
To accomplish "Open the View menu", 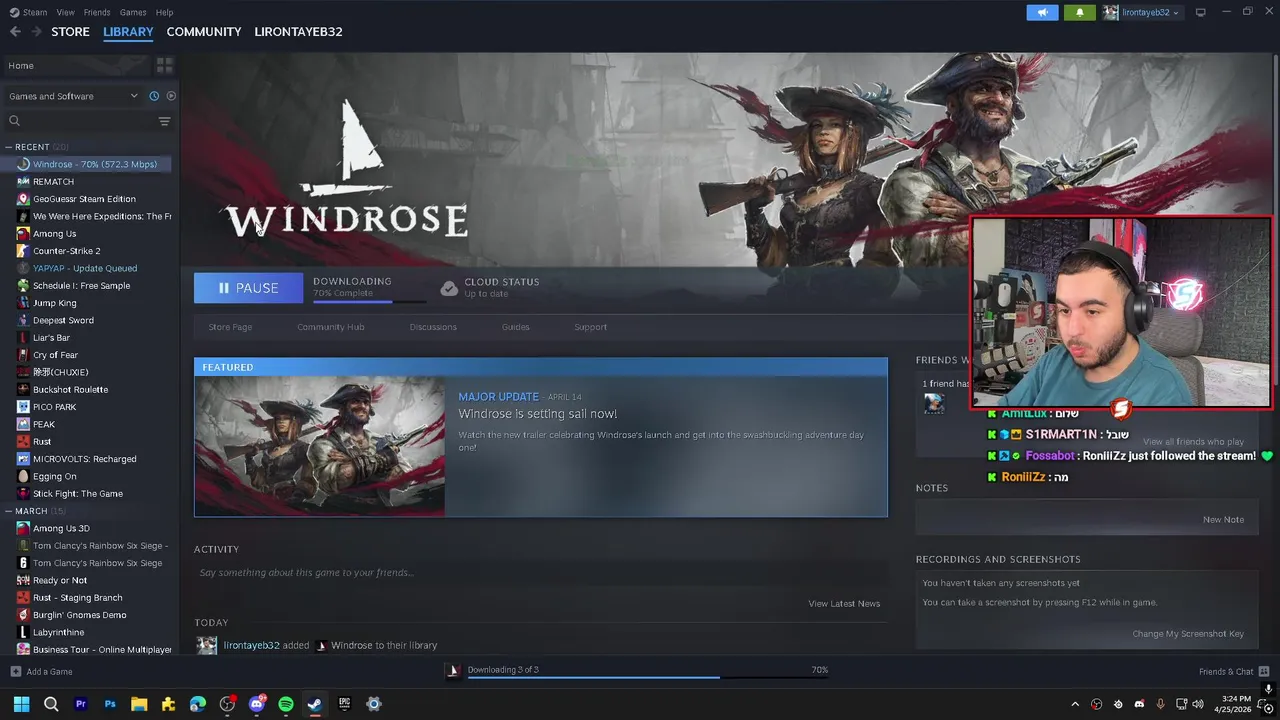I will [x=66, y=12].
